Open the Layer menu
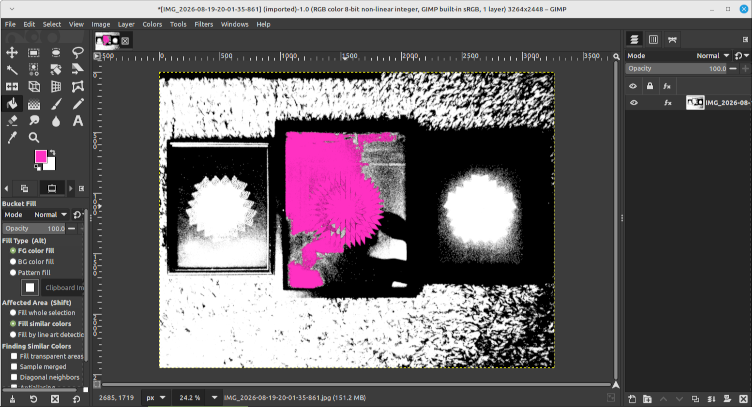Viewport: 752px width, 407px height. click(126, 24)
